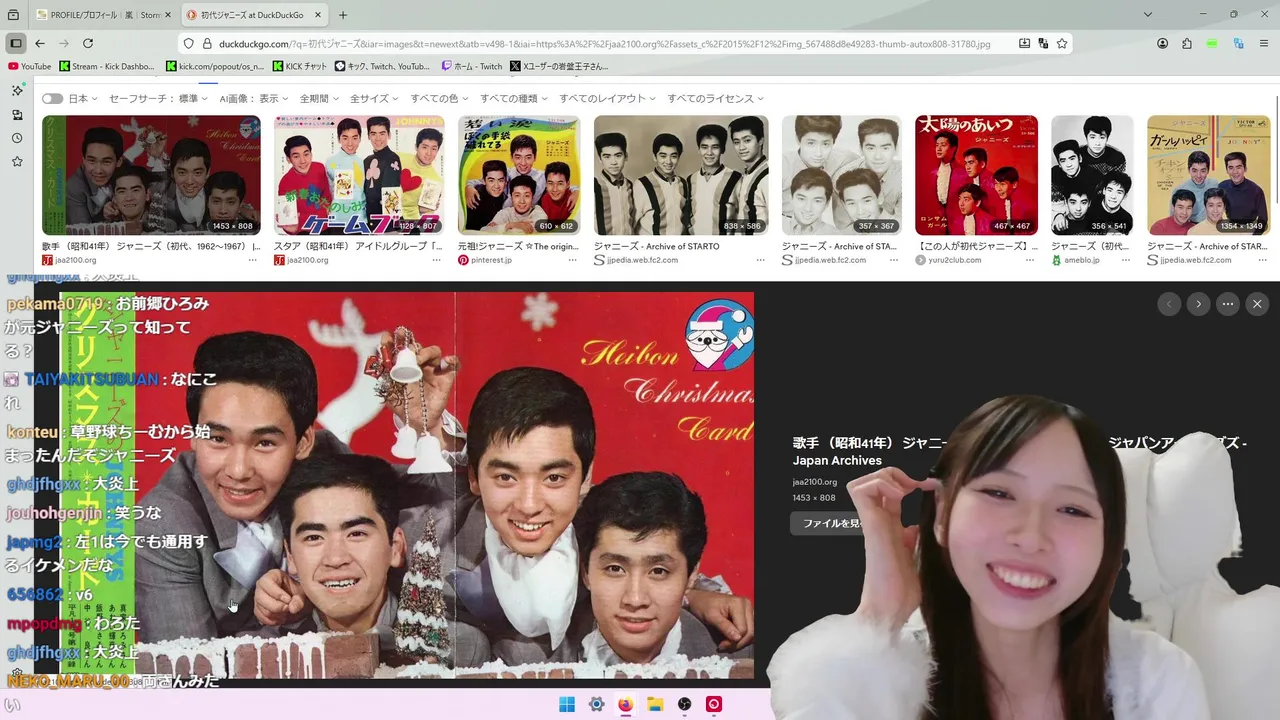The width and height of the screenshot is (1280, 720).
Task: Click the jaa2100.org source link in viewer
Action: [815, 482]
